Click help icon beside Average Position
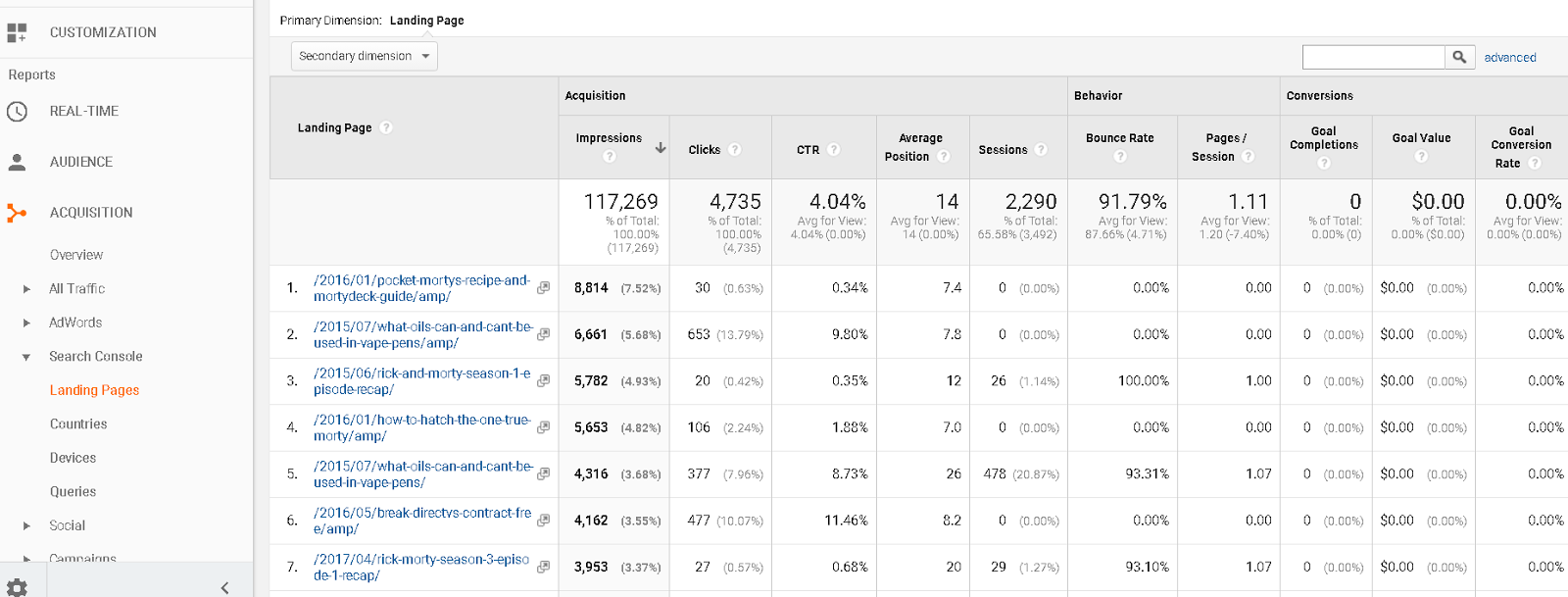This screenshot has width=1568, height=597. (944, 156)
